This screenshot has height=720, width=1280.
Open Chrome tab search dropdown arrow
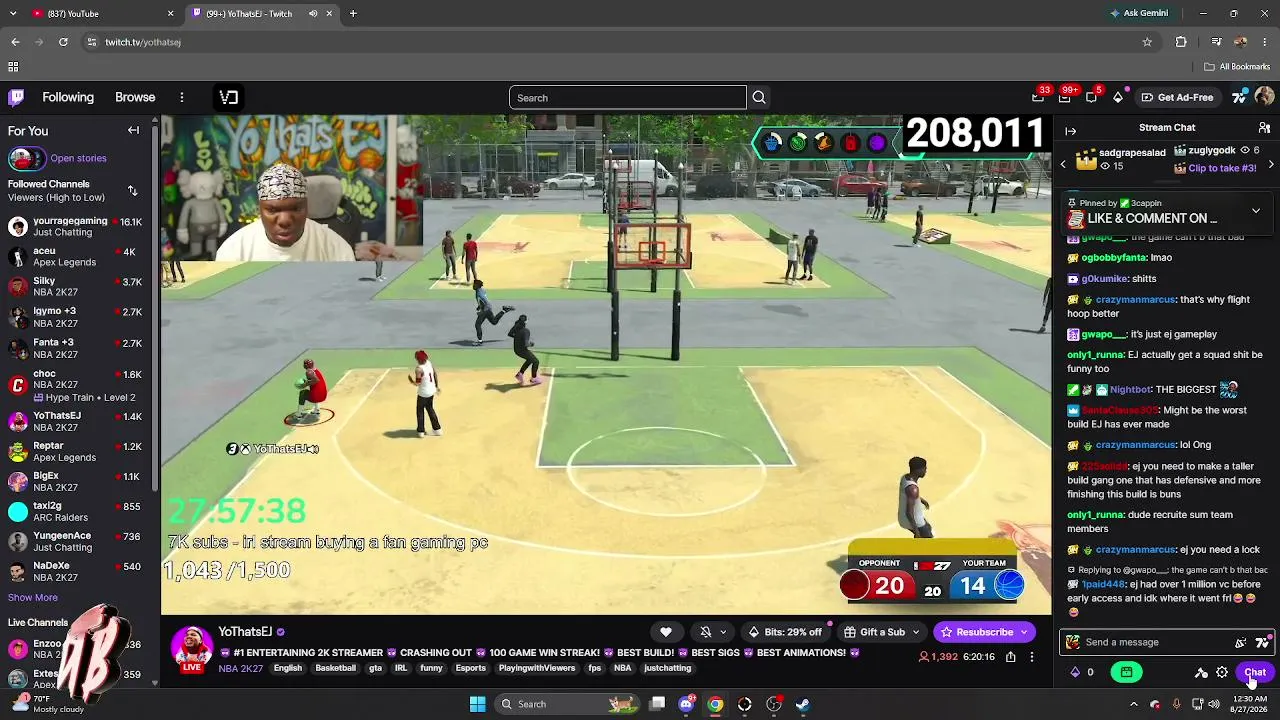pyautogui.click(x=14, y=14)
